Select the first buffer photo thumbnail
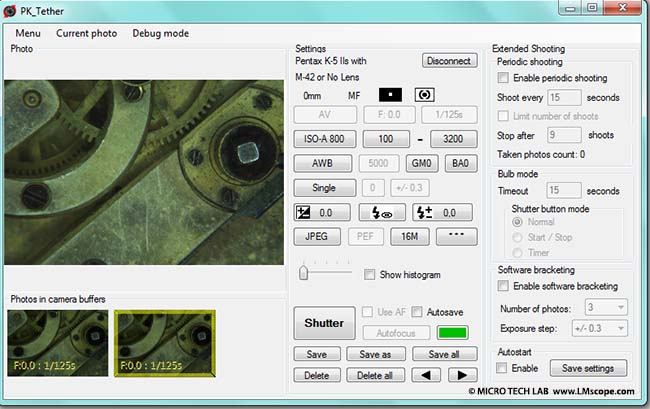650x409 pixels. 58,343
